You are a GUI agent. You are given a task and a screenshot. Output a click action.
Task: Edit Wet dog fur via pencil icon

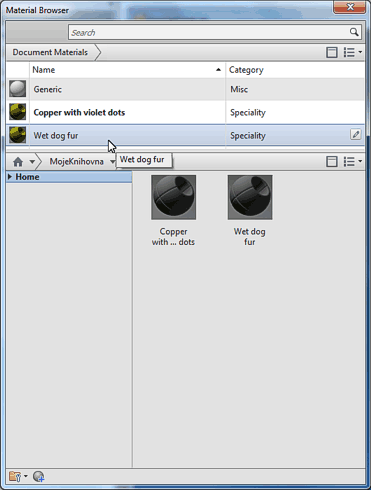tap(356, 134)
